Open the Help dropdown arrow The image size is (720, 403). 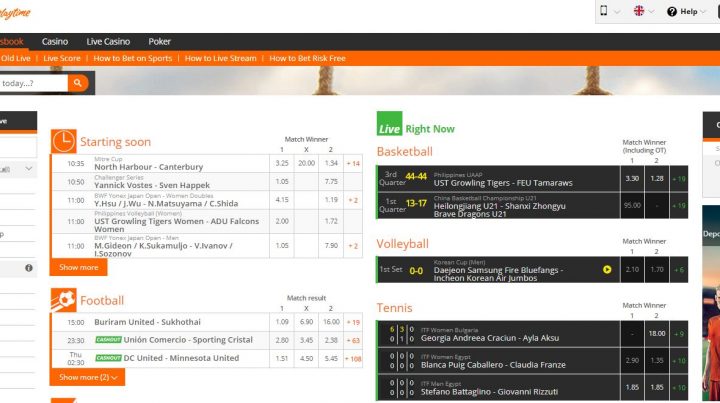coord(703,12)
